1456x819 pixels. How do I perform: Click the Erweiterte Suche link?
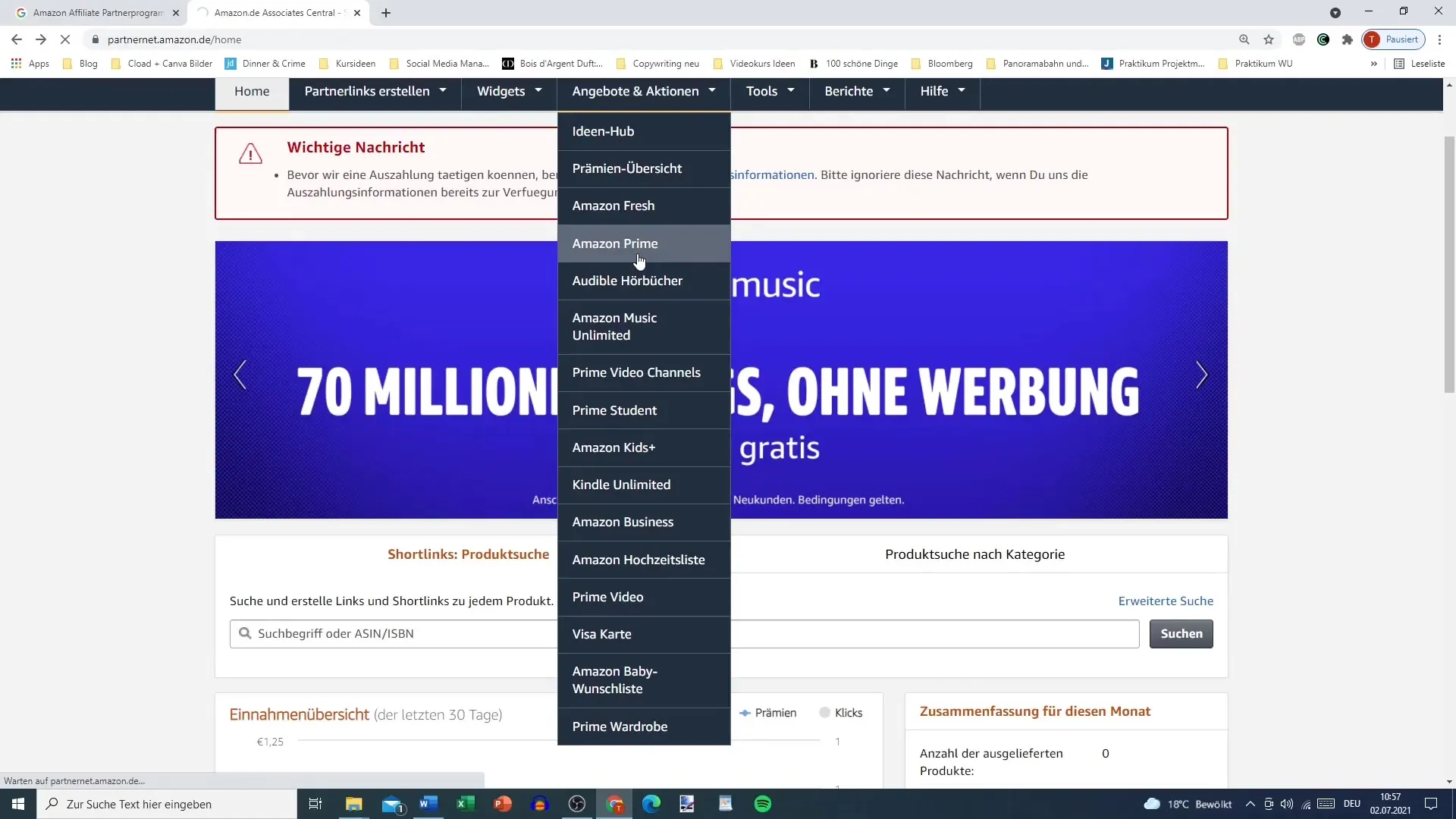1167,601
